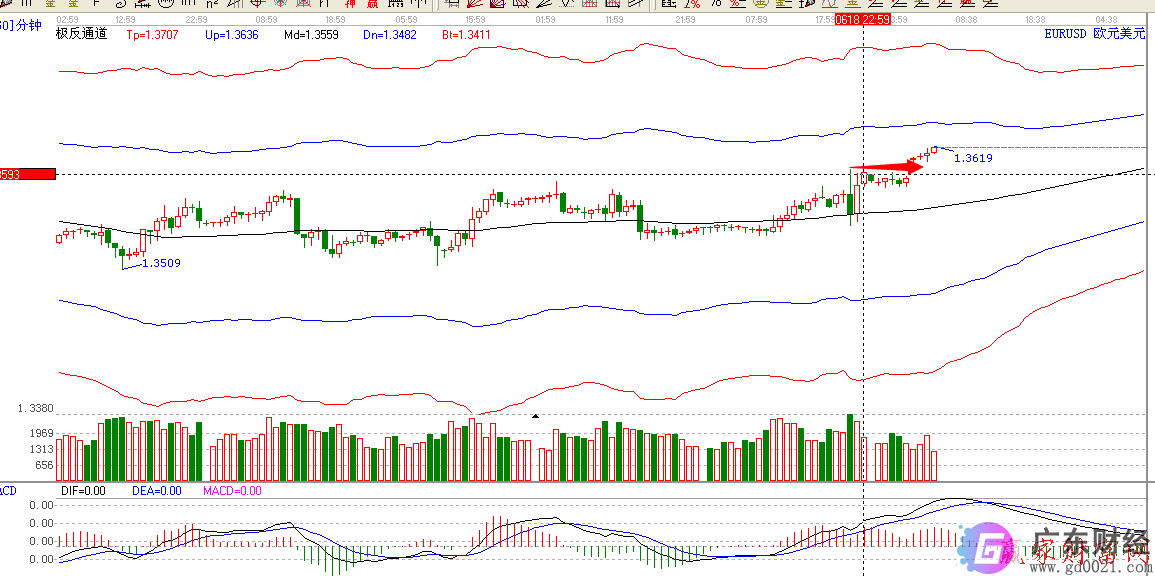Select the DEA=0.00 indicator readout
This screenshot has height=576, width=1155.
pyautogui.click(x=157, y=491)
